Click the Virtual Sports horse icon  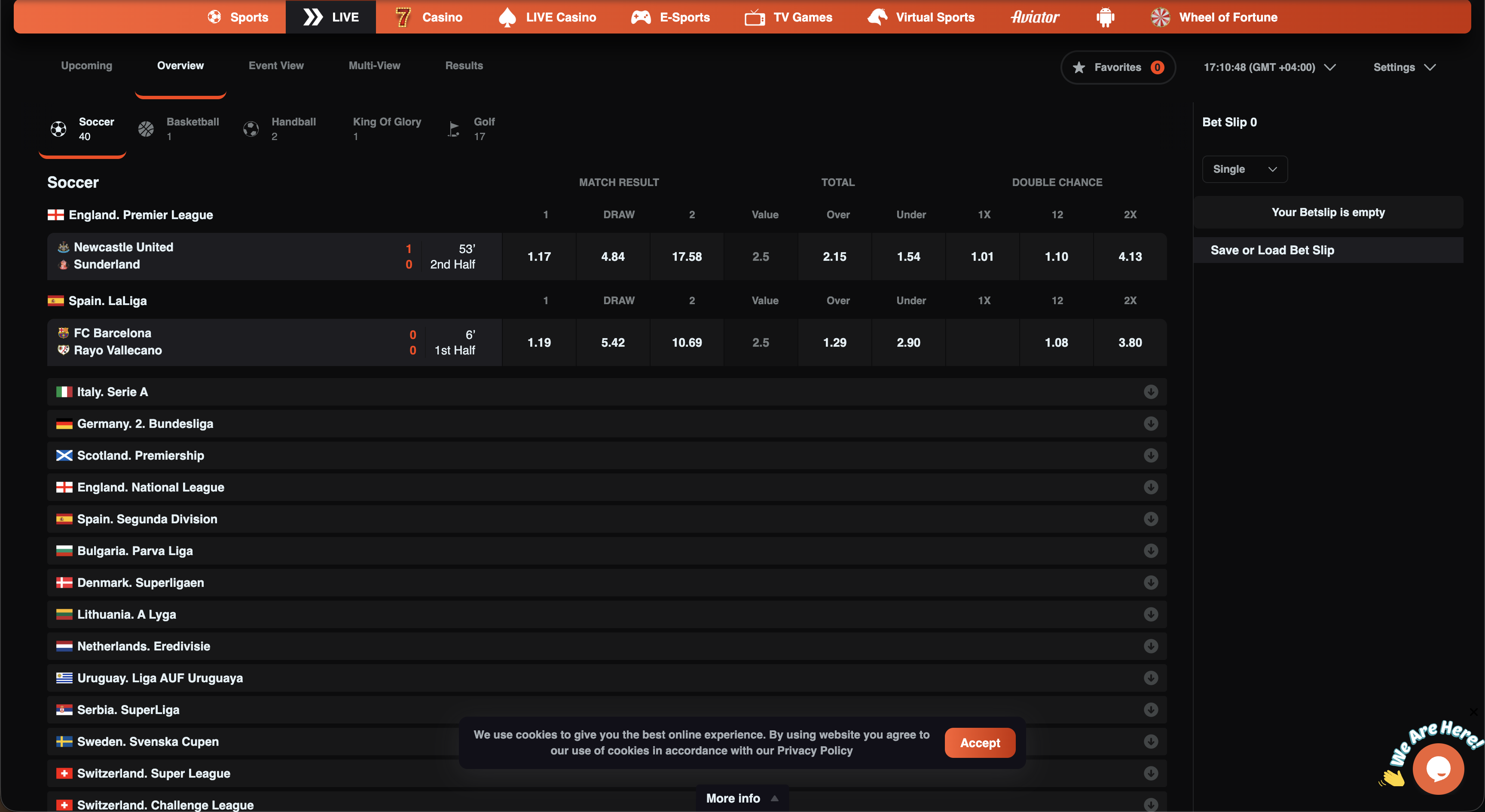click(877, 17)
